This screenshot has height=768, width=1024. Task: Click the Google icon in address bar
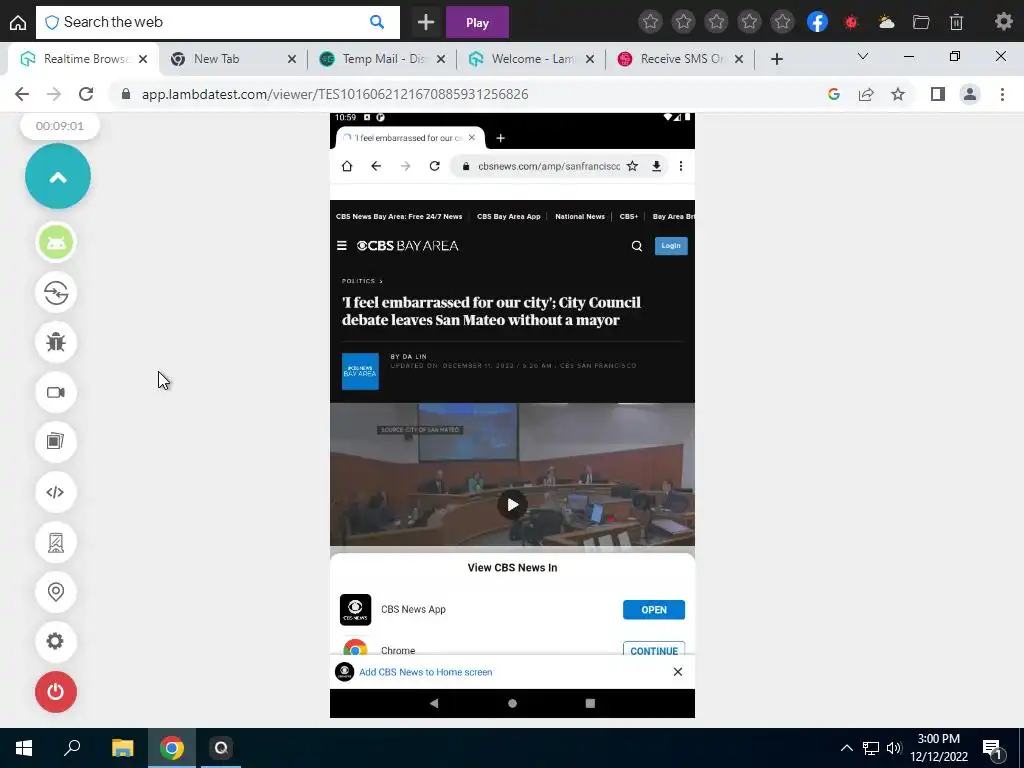tap(833, 94)
